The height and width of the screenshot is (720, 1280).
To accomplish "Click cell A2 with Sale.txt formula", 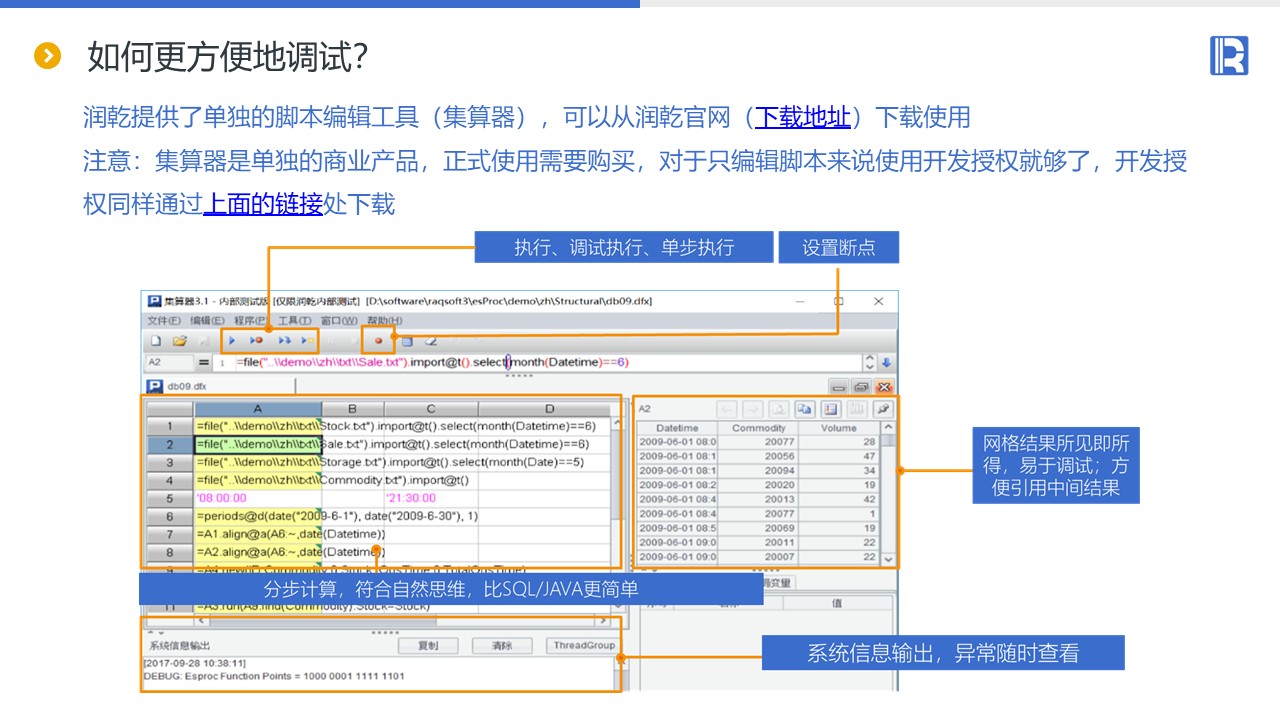I will (x=258, y=444).
